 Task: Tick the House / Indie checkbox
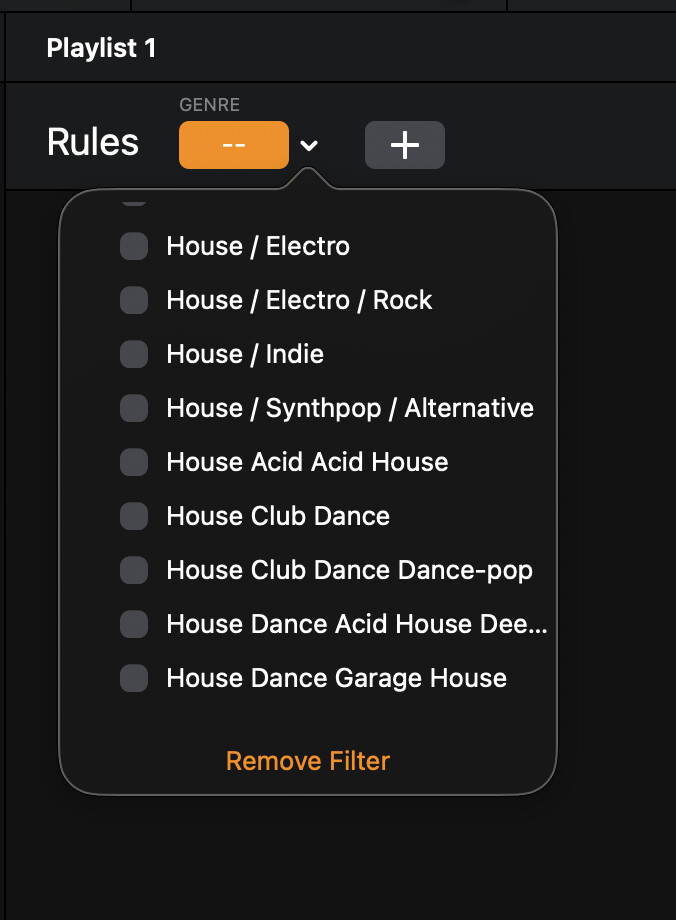134,354
